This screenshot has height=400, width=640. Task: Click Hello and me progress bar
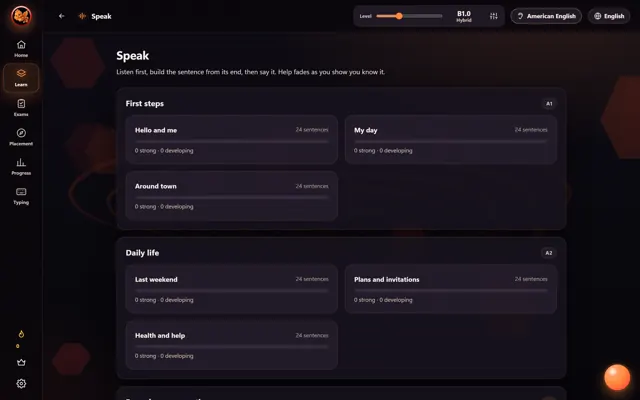click(x=231, y=141)
